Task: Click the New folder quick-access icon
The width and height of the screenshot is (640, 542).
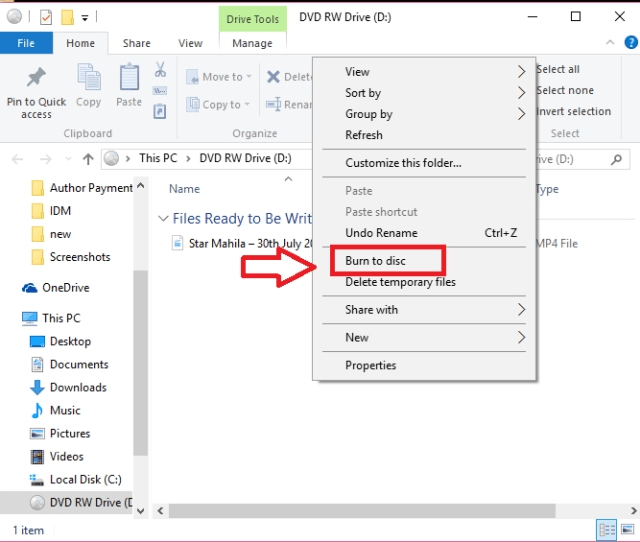Action: pos(67,17)
